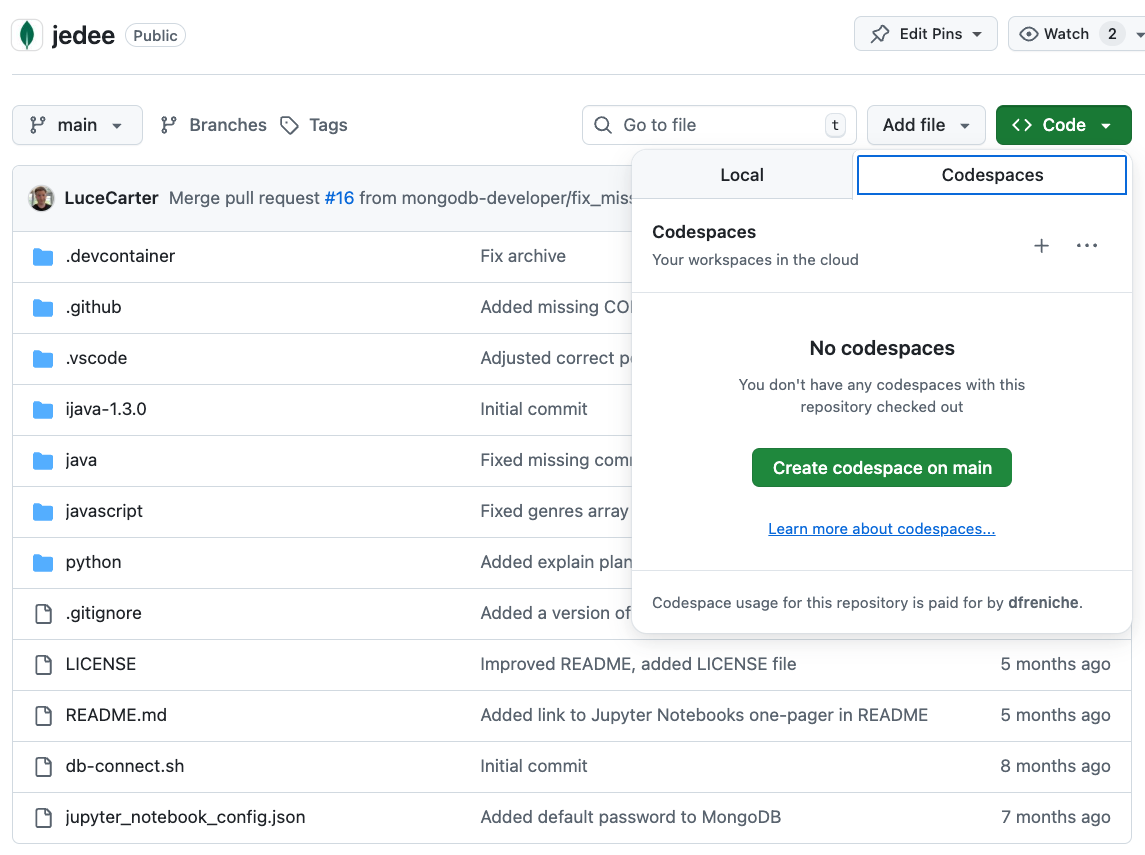Open the Tags list

tap(314, 125)
